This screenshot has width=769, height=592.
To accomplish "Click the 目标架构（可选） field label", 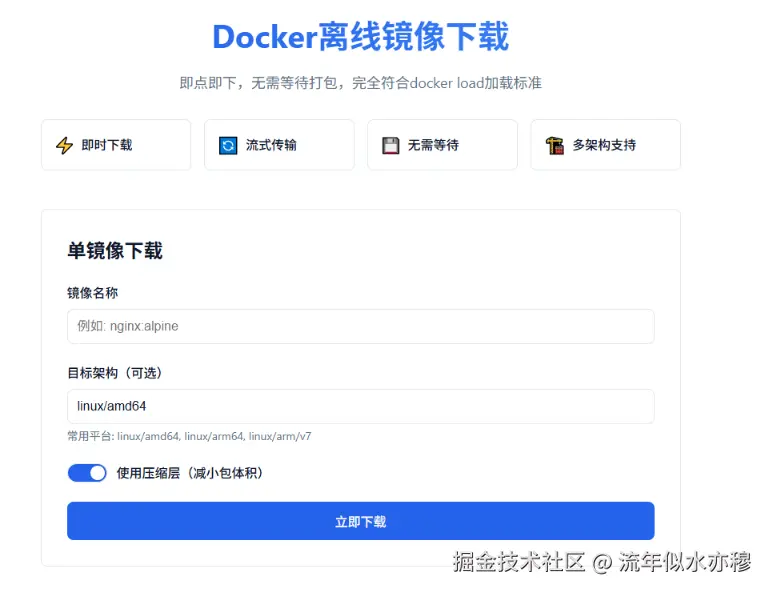I will [115, 373].
